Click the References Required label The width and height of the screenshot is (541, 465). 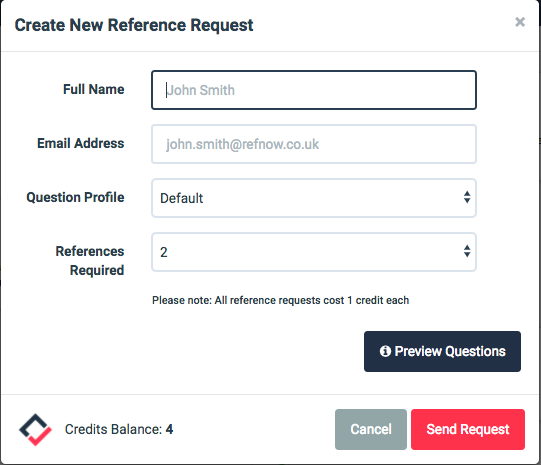pos(90,261)
